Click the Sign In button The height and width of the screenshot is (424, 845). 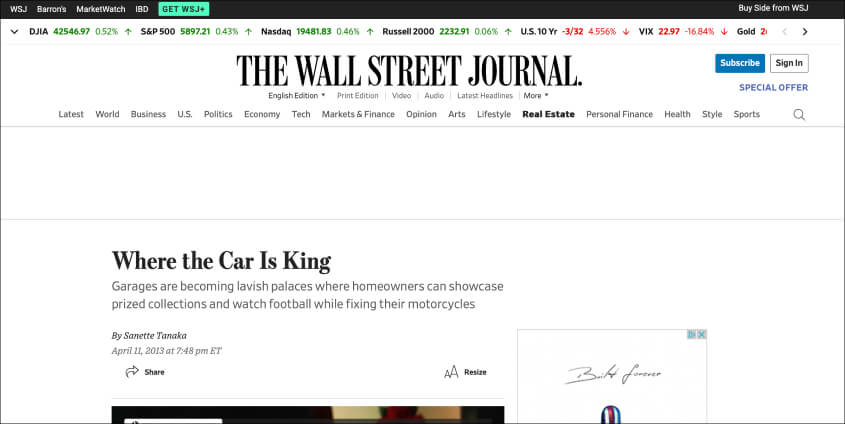tap(789, 63)
